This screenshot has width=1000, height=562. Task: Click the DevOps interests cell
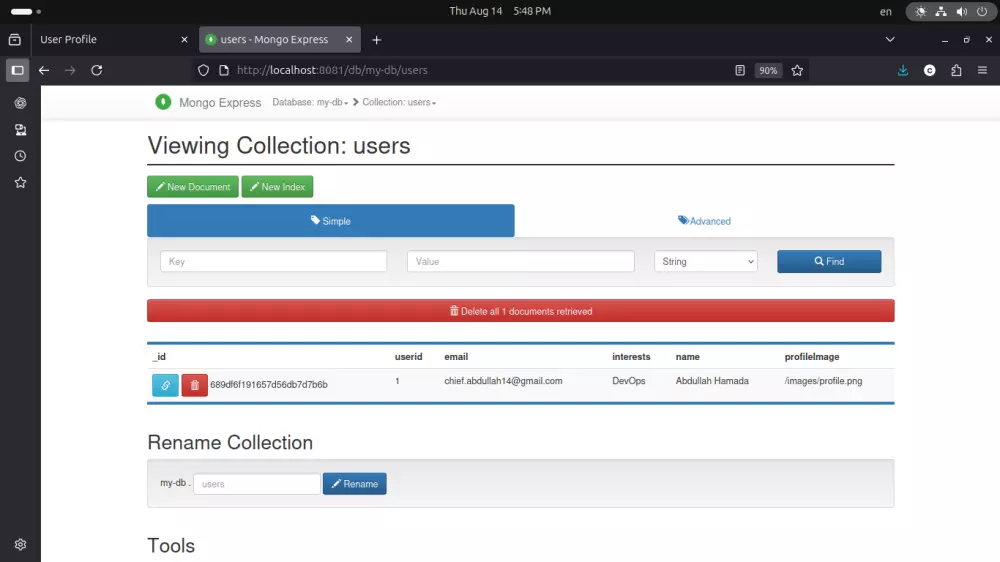click(629, 381)
